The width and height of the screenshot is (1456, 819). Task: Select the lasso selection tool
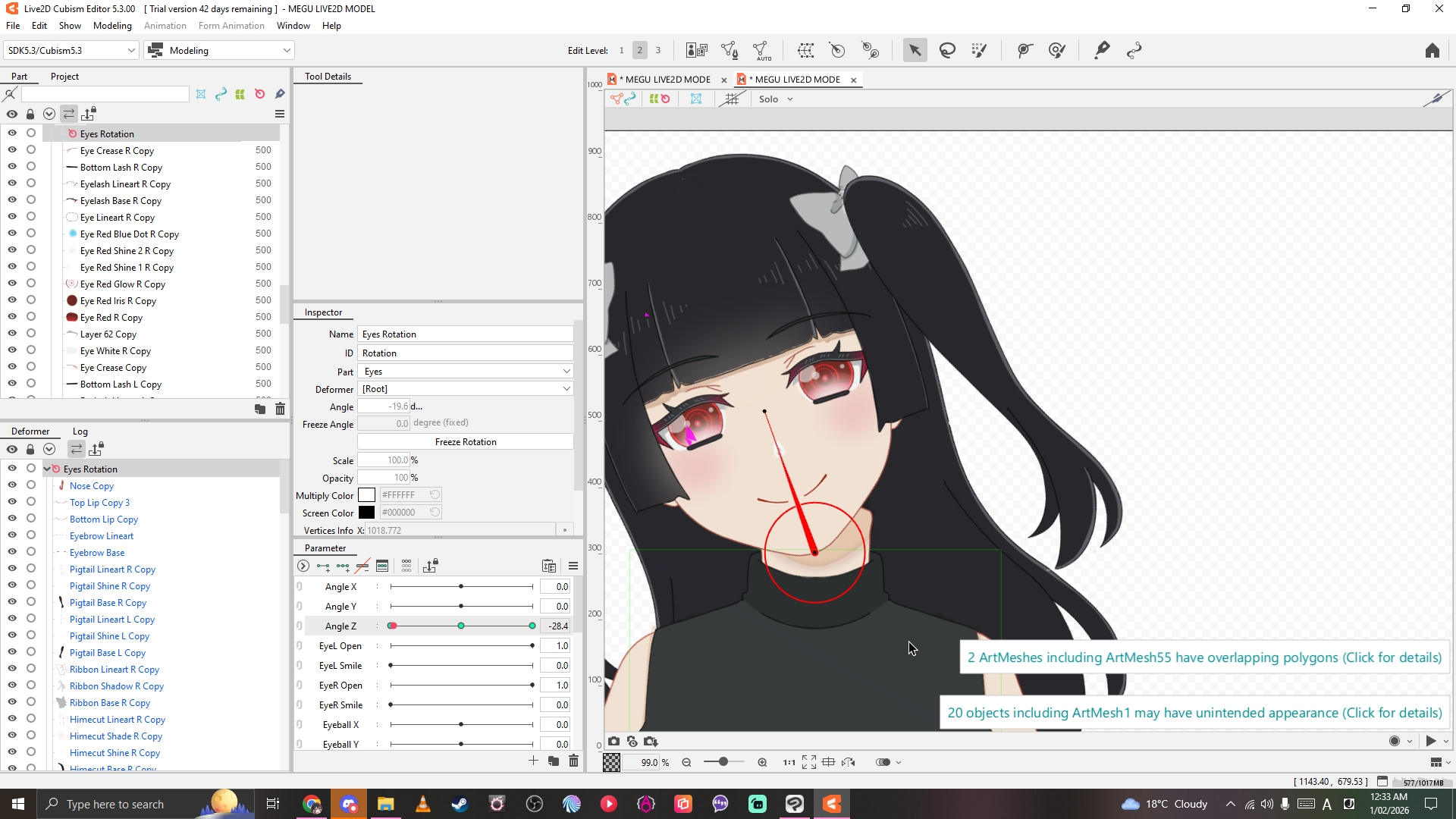tap(947, 51)
